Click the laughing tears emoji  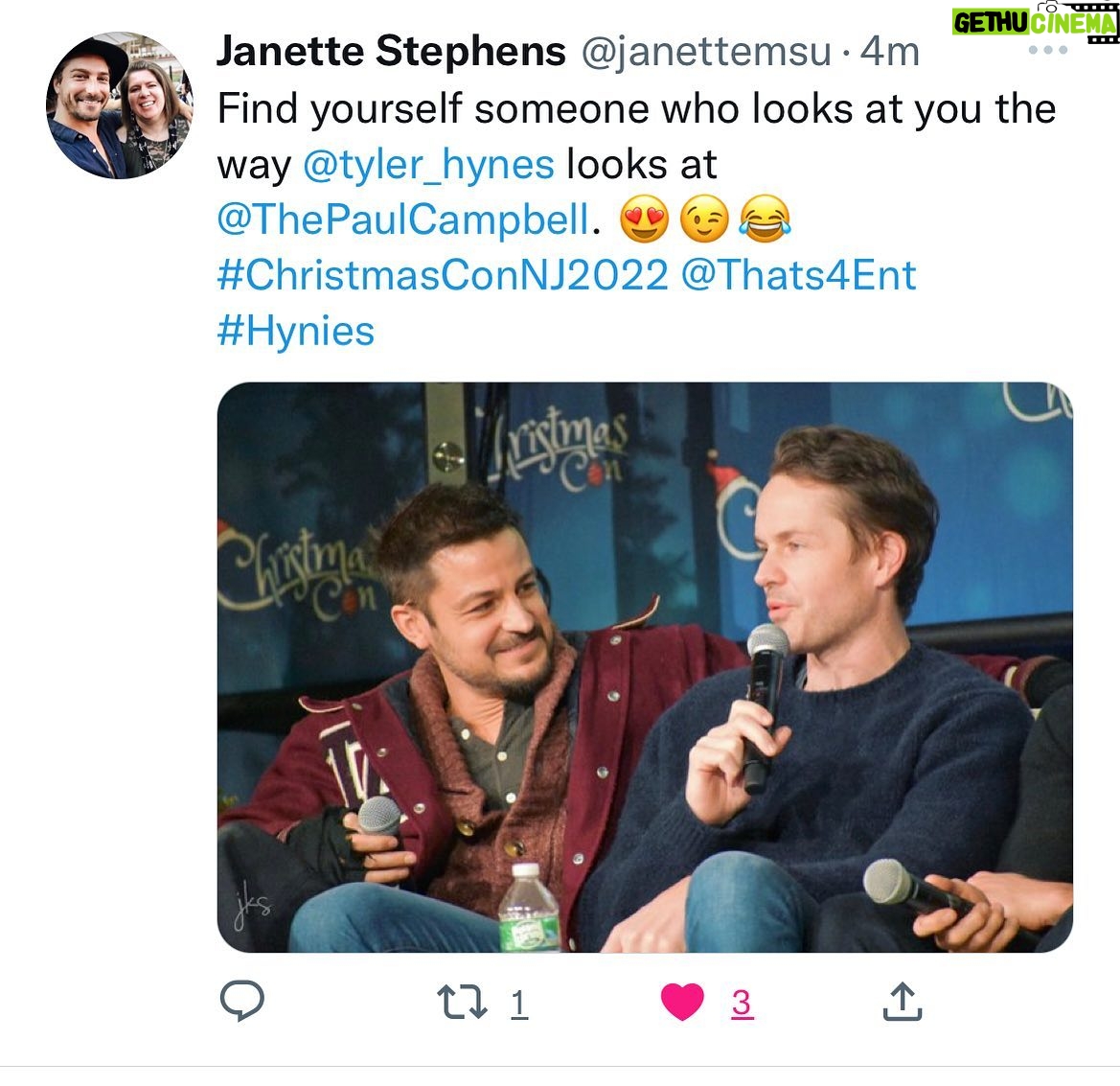click(765, 220)
